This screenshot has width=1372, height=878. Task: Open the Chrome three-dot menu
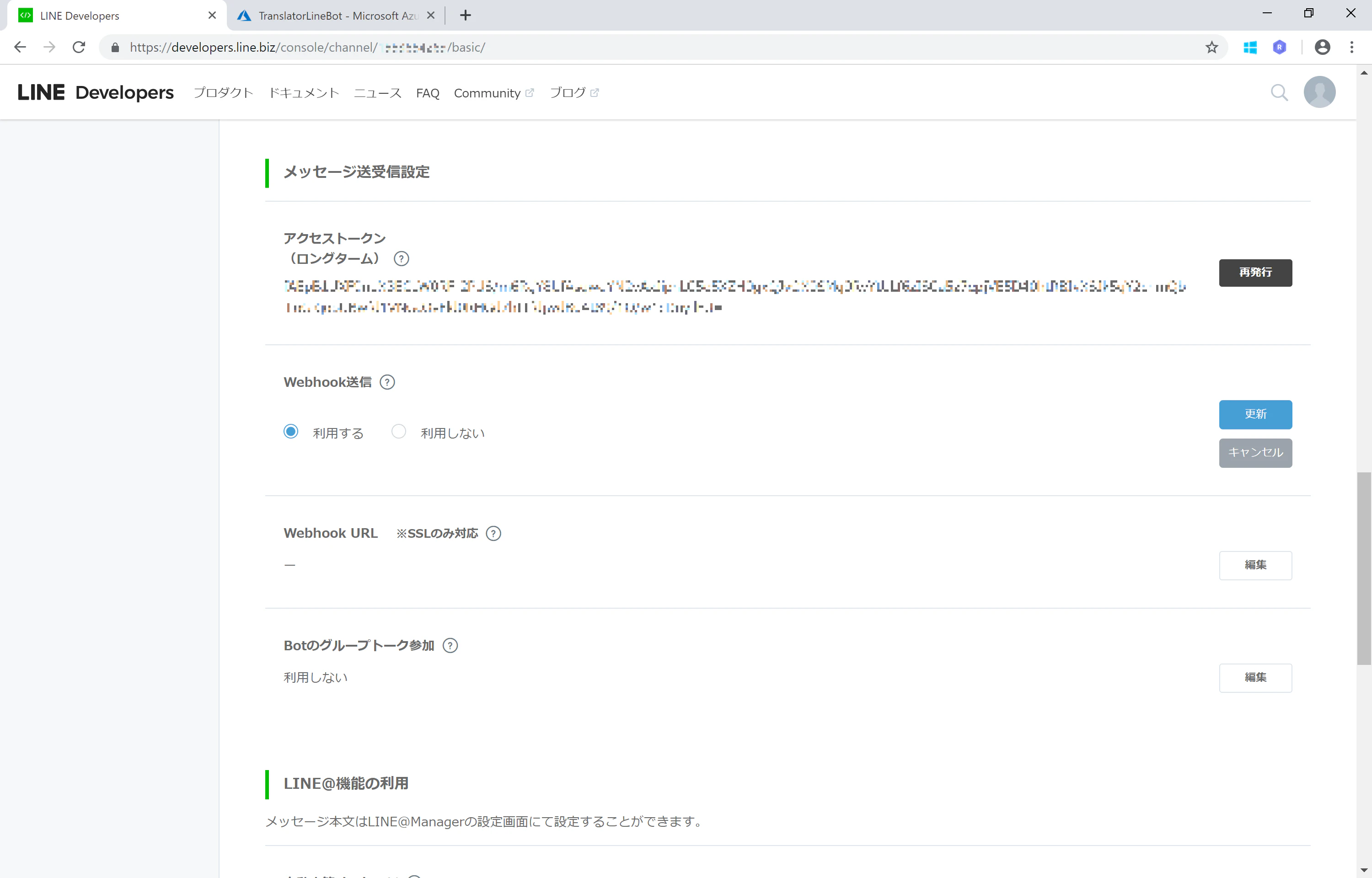1351,47
